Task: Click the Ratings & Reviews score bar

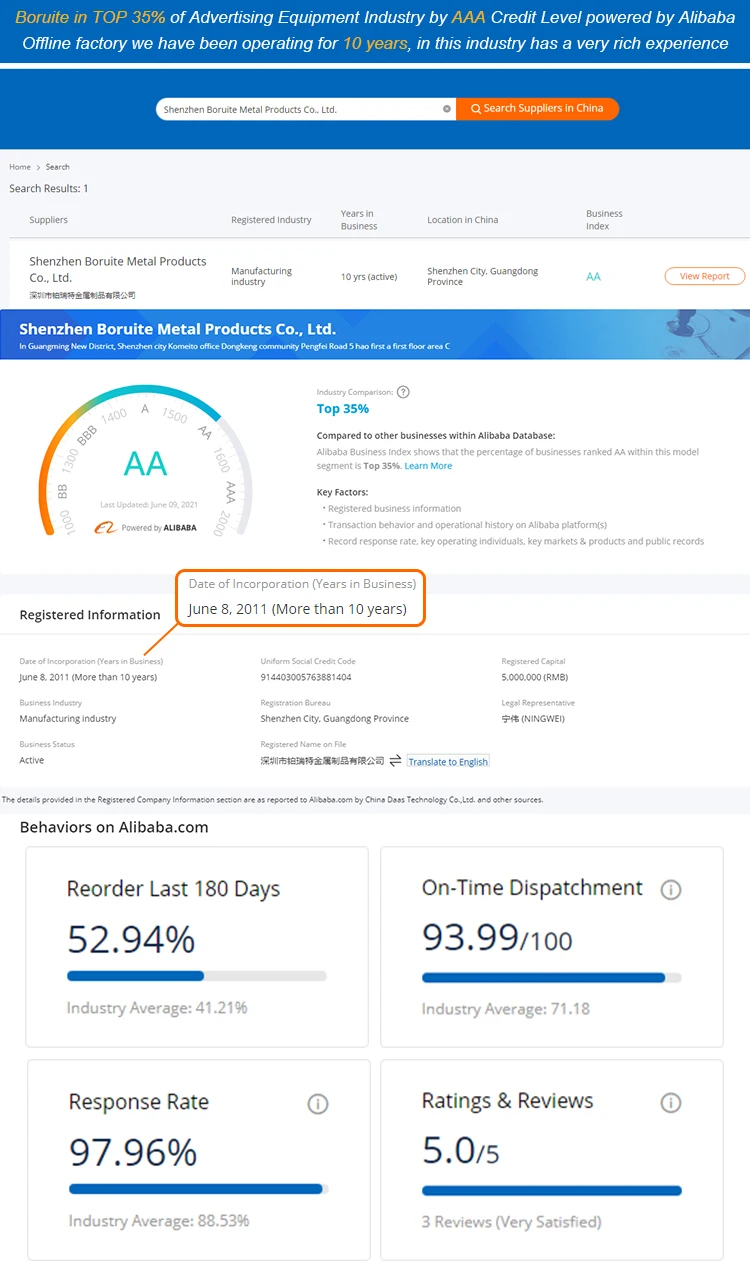Action: click(551, 1191)
